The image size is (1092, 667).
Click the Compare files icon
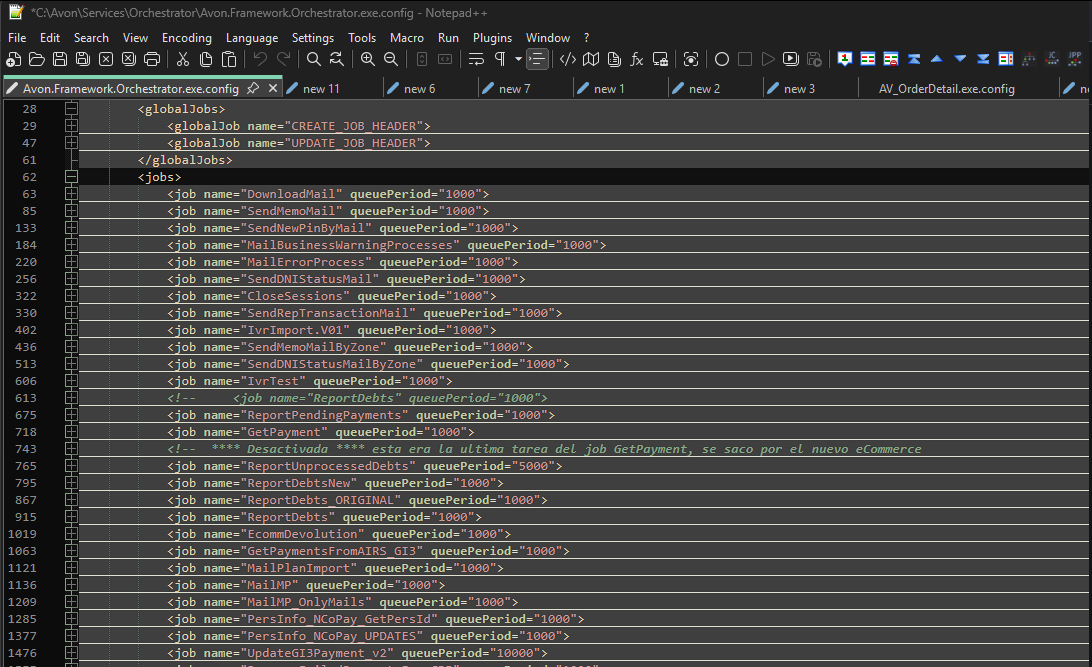pos(868,59)
